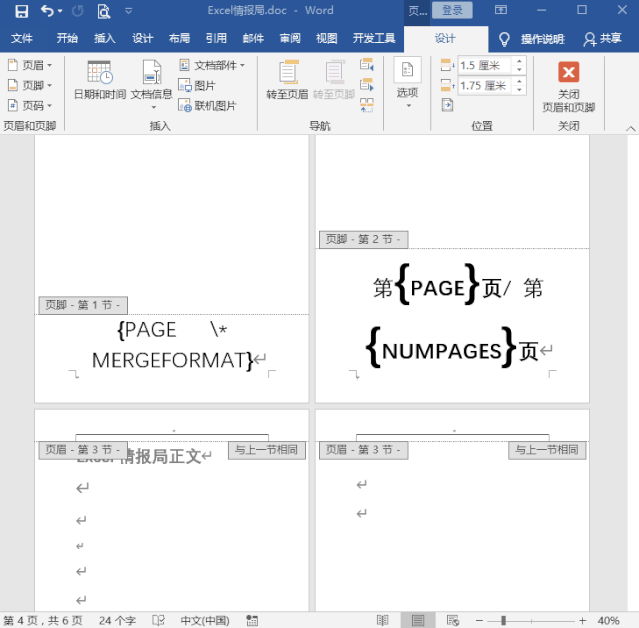Open the 页脚 footer dropdown

click(30, 86)
